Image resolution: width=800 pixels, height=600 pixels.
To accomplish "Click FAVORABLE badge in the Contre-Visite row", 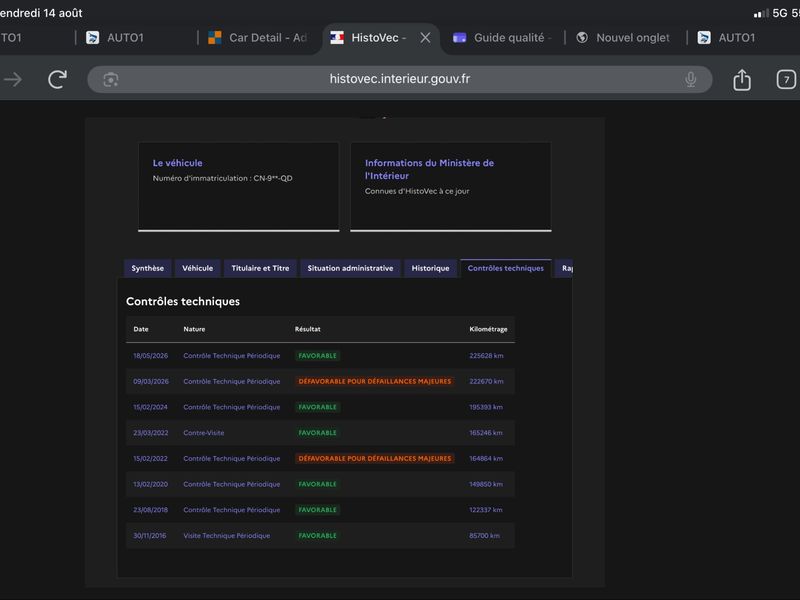I will tap(317, 433).
